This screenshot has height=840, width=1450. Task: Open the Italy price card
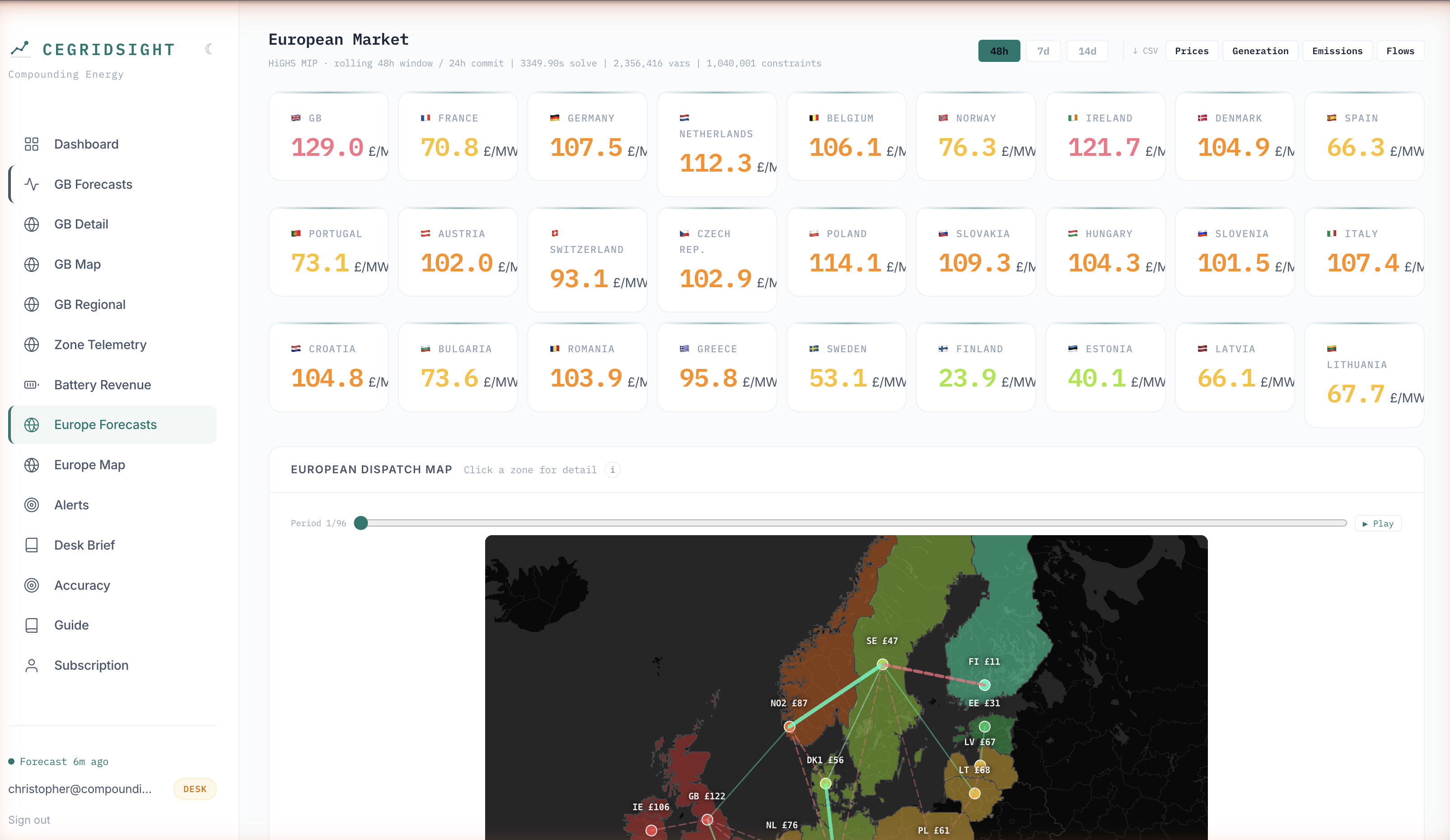(1364, 252)
